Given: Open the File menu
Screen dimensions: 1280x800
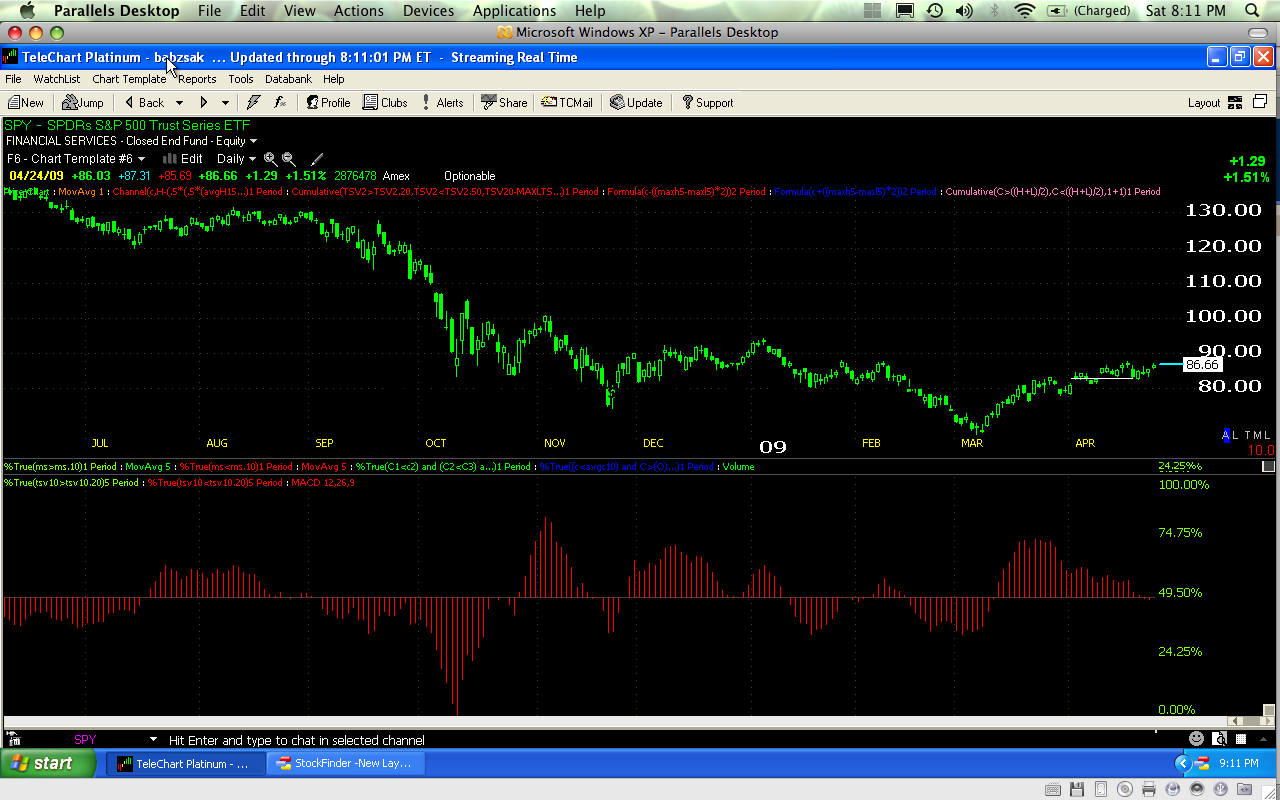Looking at the screenshot, I should tap(13, 79).
